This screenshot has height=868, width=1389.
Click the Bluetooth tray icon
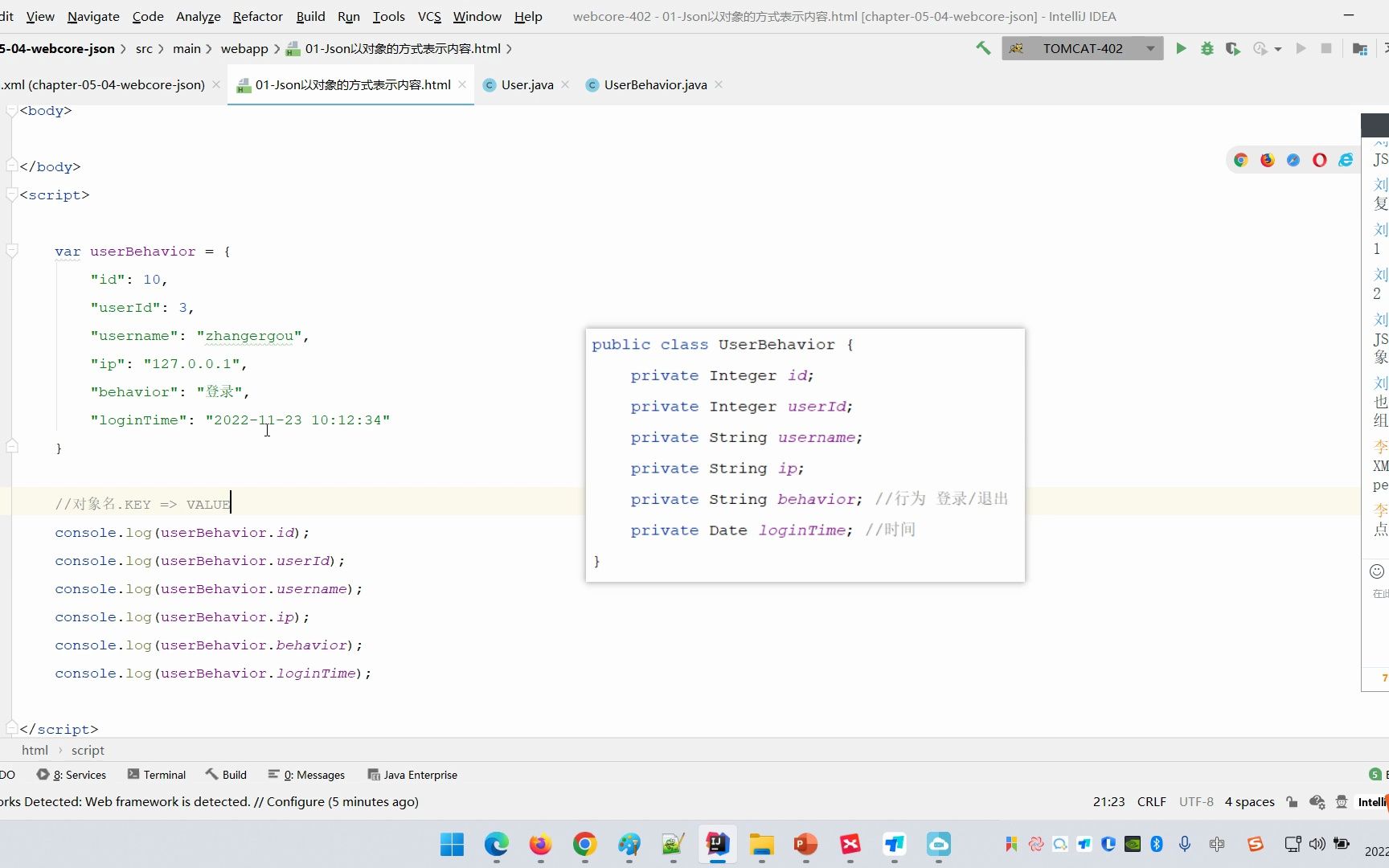tap(1157, 844)
